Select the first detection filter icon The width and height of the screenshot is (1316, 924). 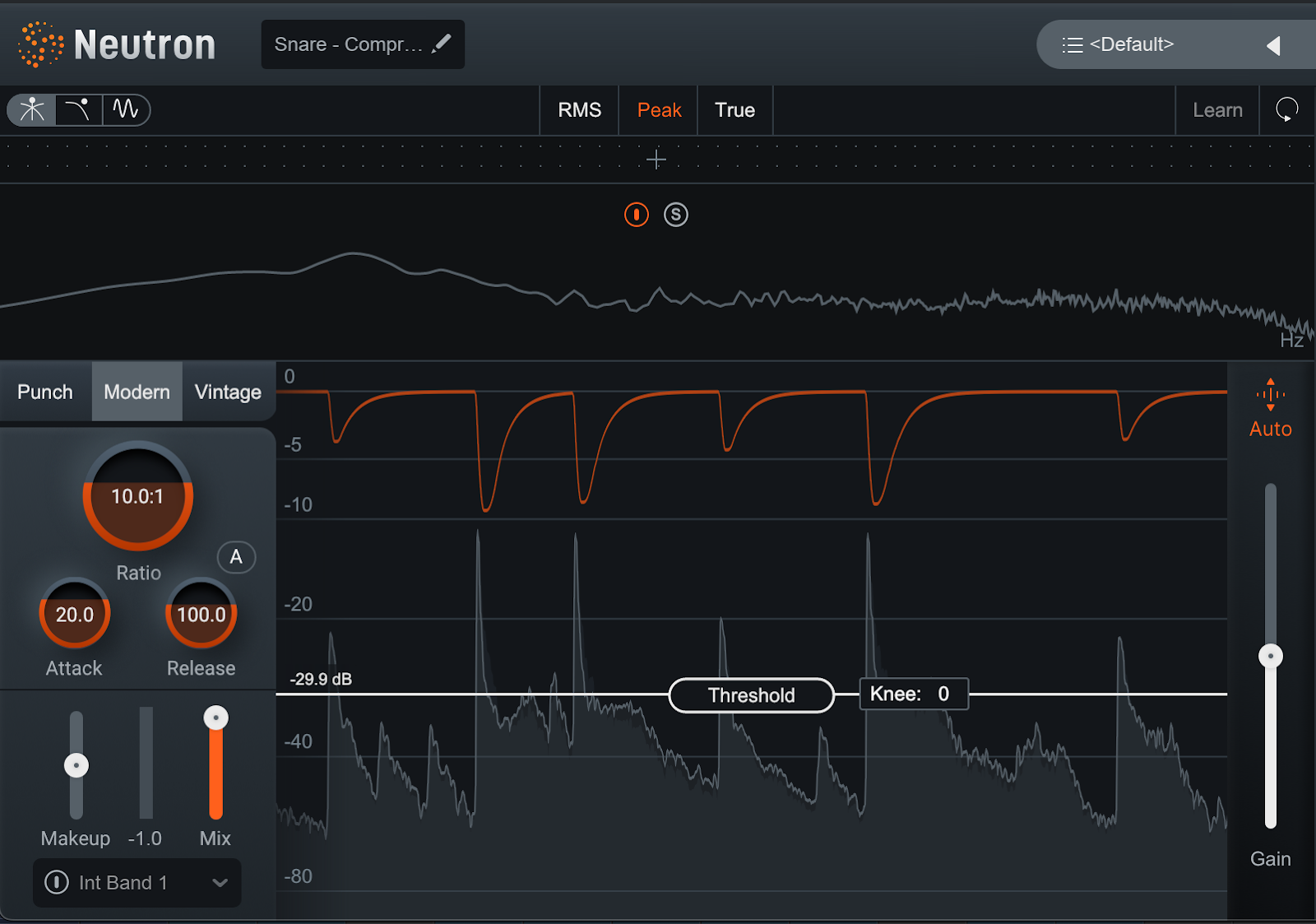(x=32, y=109)
